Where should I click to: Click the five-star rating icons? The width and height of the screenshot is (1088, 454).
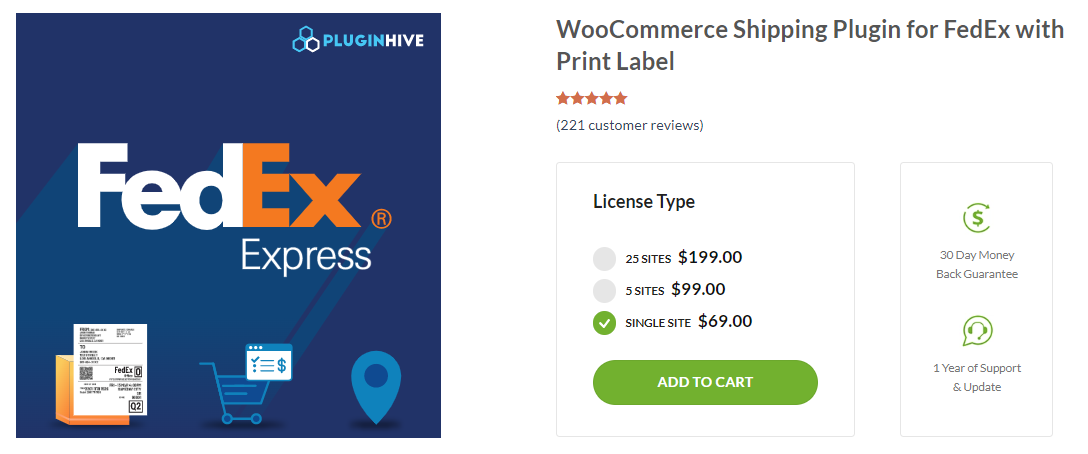[592, 98]
